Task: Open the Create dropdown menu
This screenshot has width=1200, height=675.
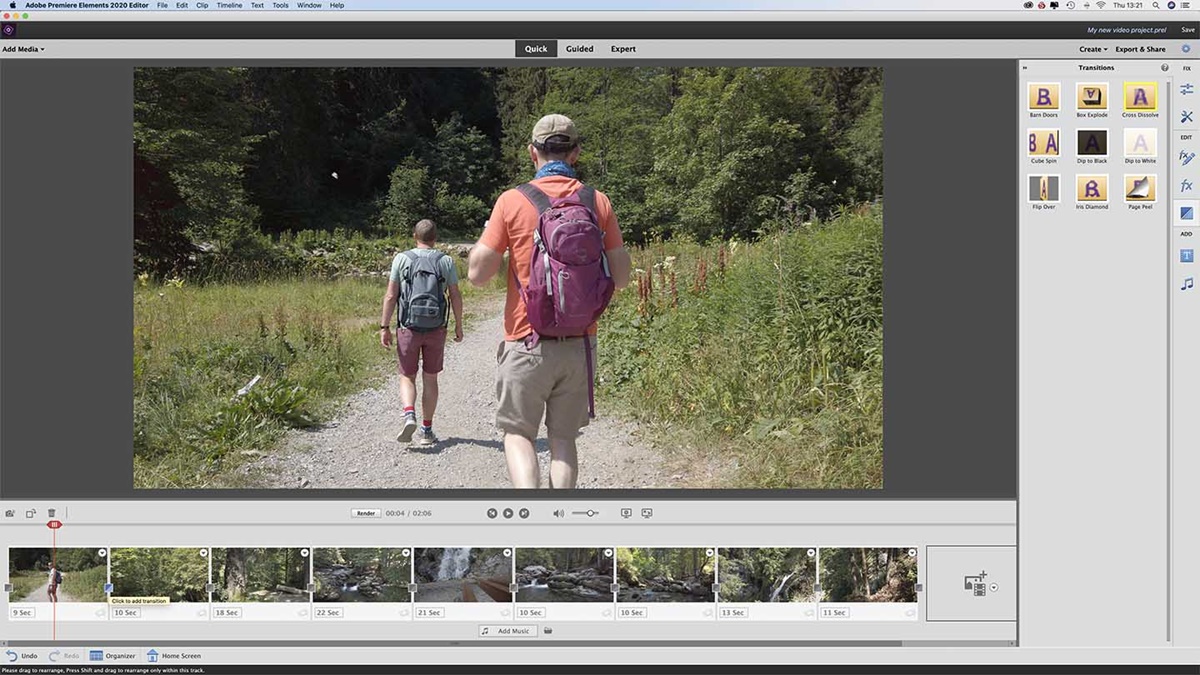Action: pos(1093,49)
